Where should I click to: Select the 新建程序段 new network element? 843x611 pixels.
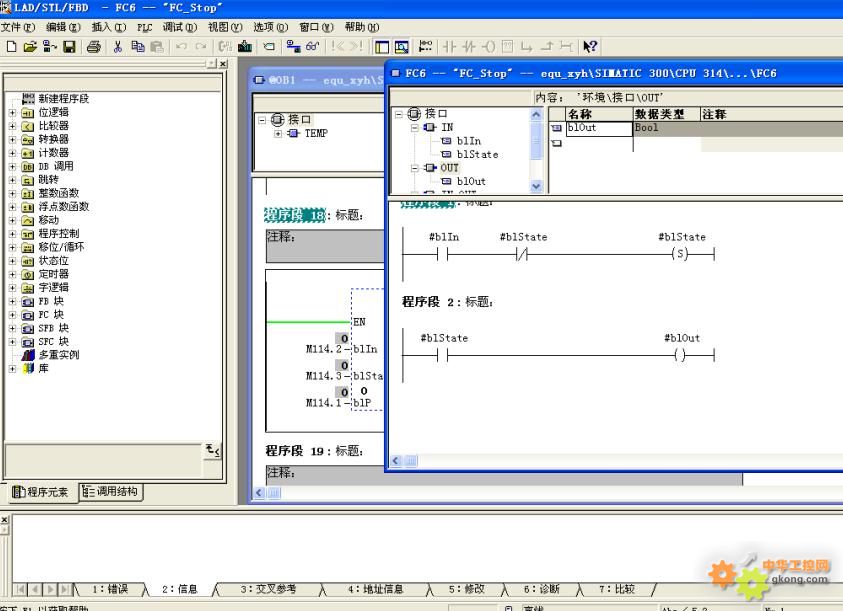point(62,99)
